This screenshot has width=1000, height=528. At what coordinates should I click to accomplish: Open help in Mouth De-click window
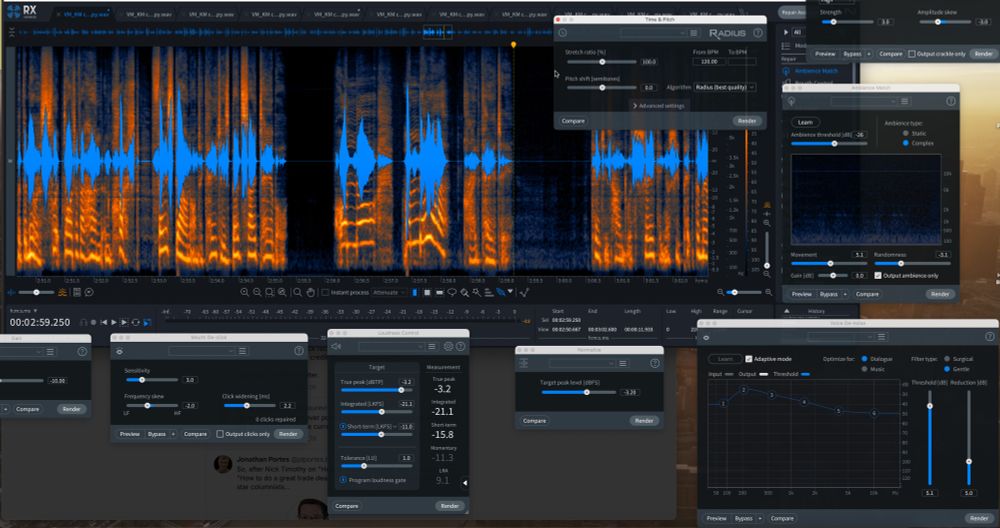pos(299,351)
